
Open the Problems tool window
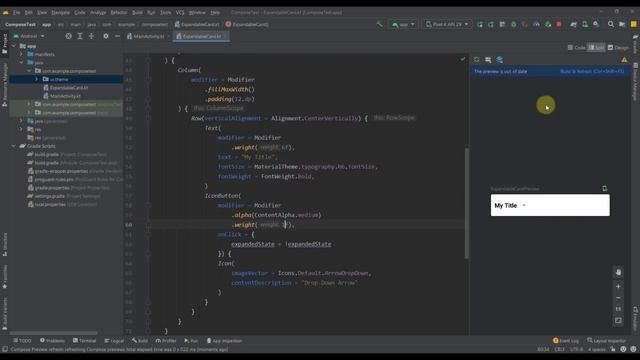(52, 341)
